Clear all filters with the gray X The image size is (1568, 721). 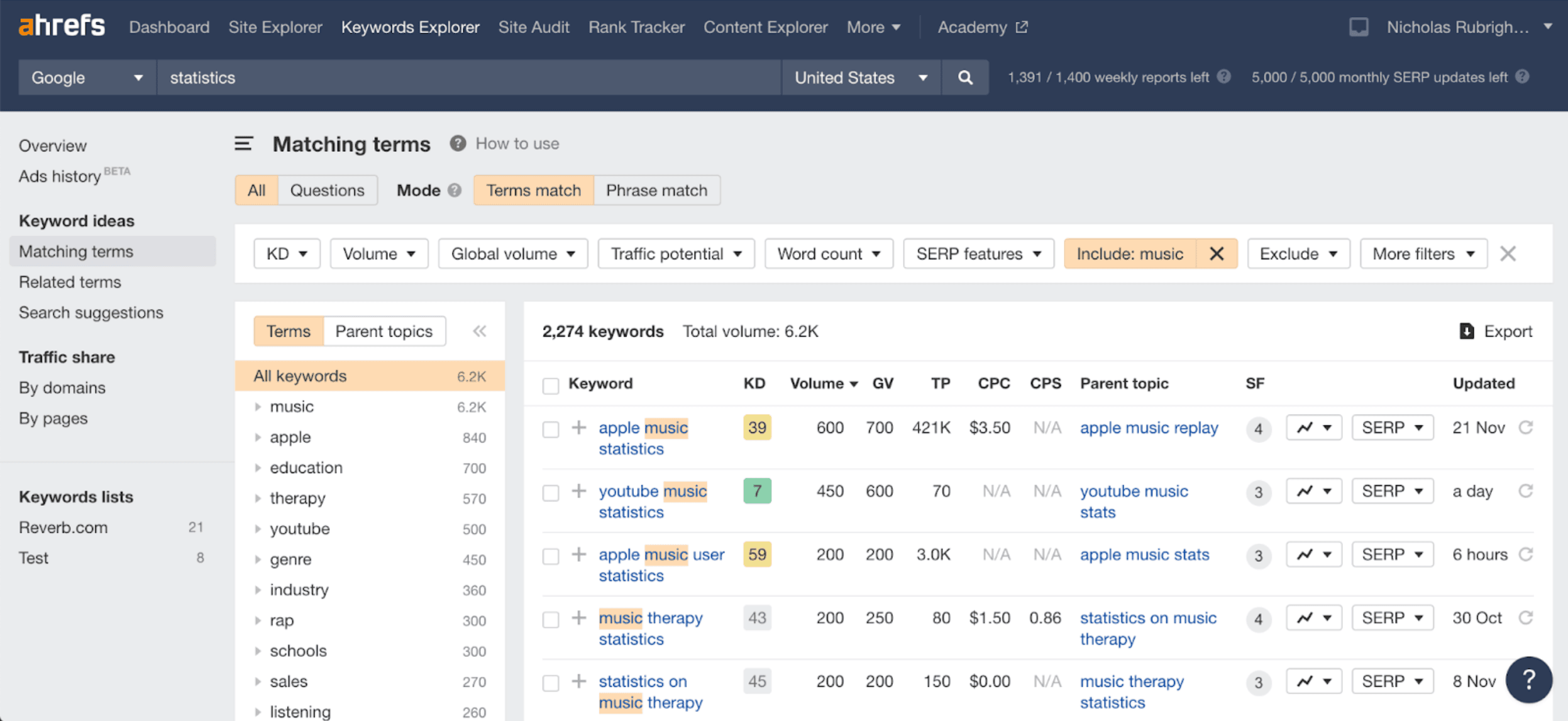pos(1508,254)
